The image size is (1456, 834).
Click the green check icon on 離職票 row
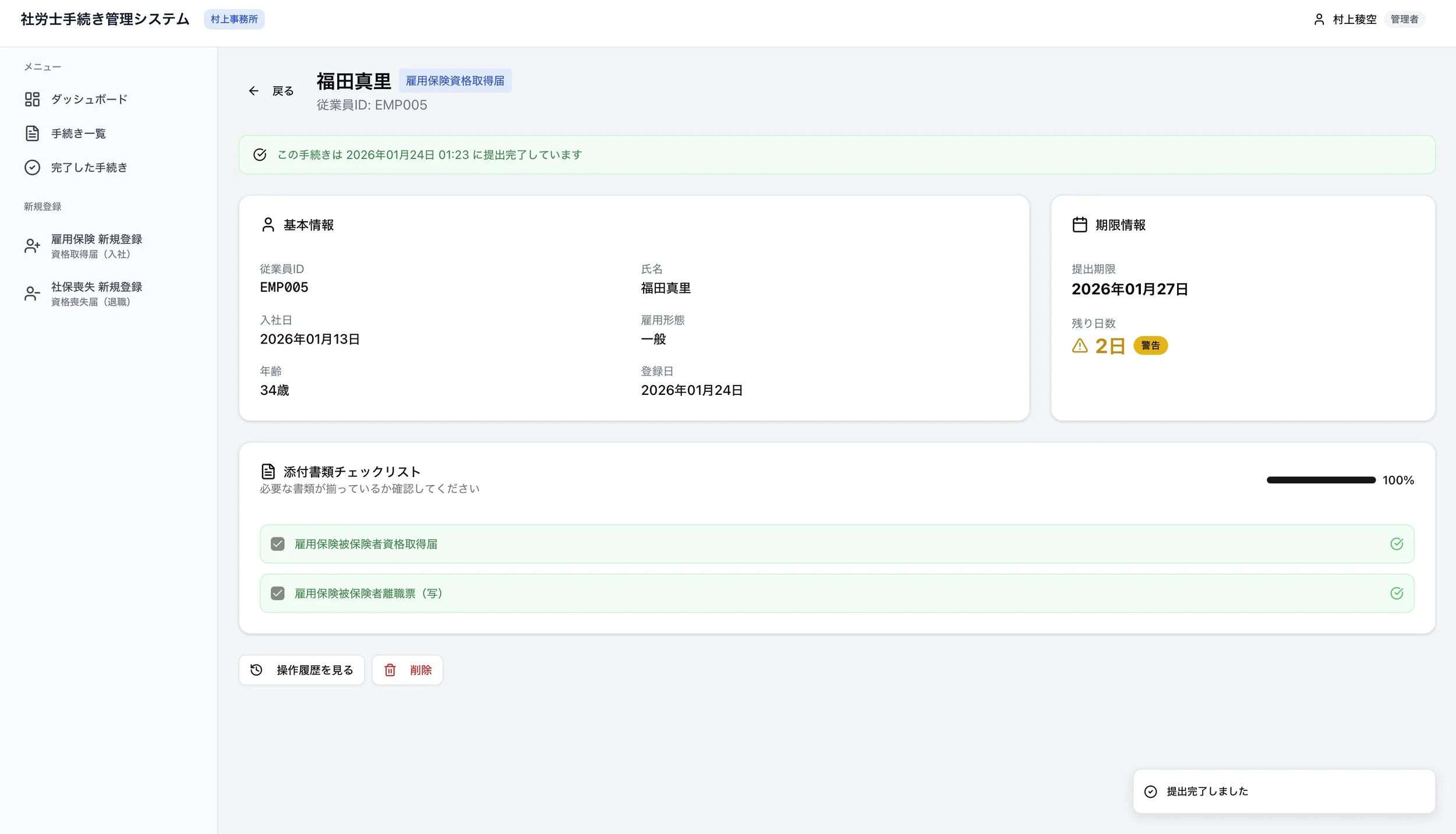point(1396,593)
